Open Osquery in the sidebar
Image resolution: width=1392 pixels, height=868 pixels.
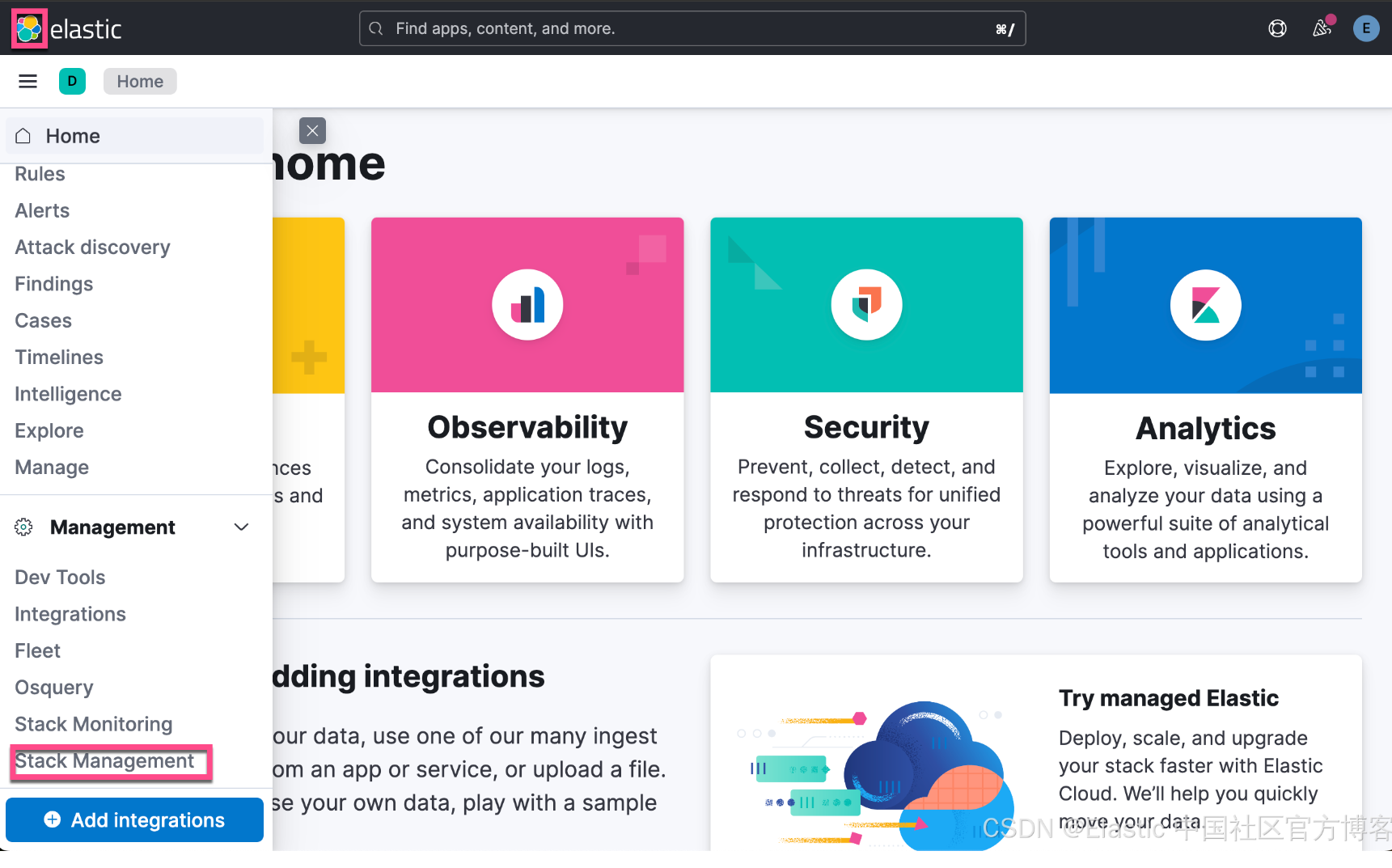(53, 688)
